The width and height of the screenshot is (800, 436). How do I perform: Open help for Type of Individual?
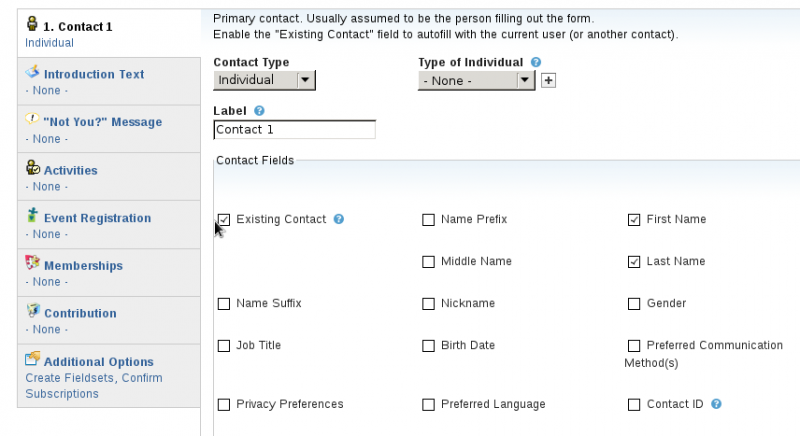[536, 62]
